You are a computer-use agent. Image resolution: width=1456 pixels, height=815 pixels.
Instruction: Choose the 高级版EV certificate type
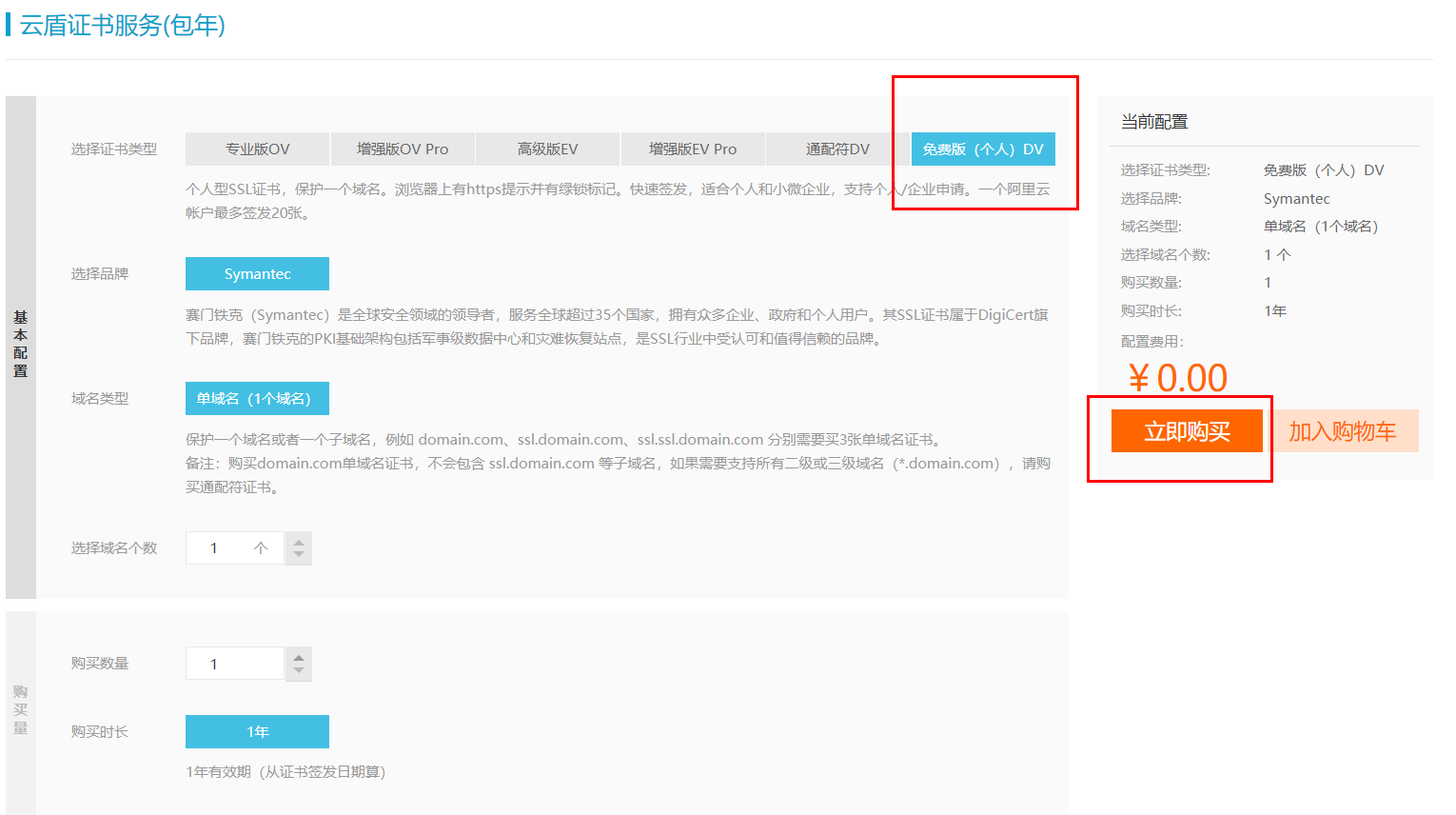(x=548, y=149)
